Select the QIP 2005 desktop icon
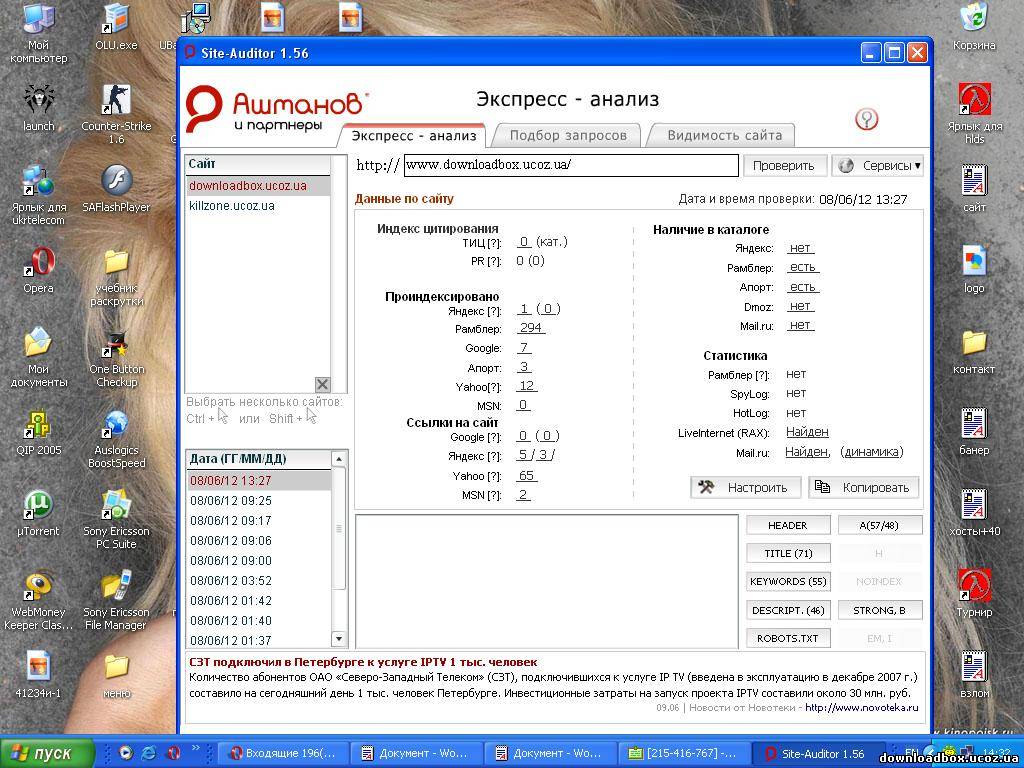The image size is (1024, 768). (39, 432)
